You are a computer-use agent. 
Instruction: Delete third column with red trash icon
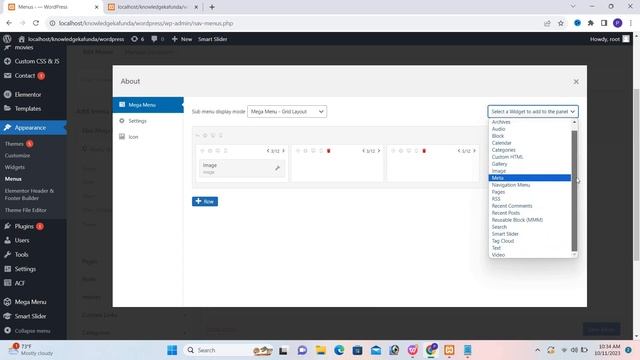pyautogui.click(x=424, y=151)
